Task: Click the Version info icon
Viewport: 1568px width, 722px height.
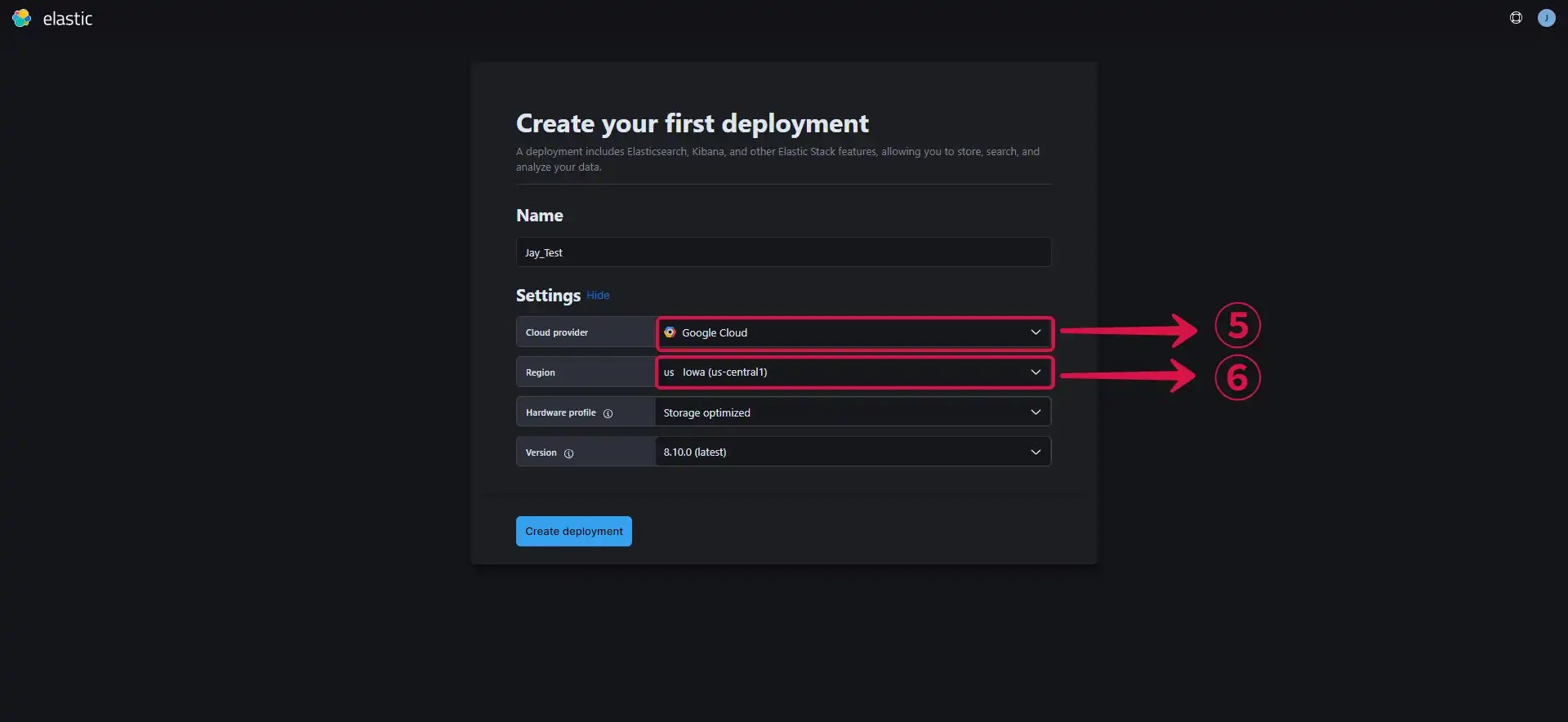Action: (568, 453)
